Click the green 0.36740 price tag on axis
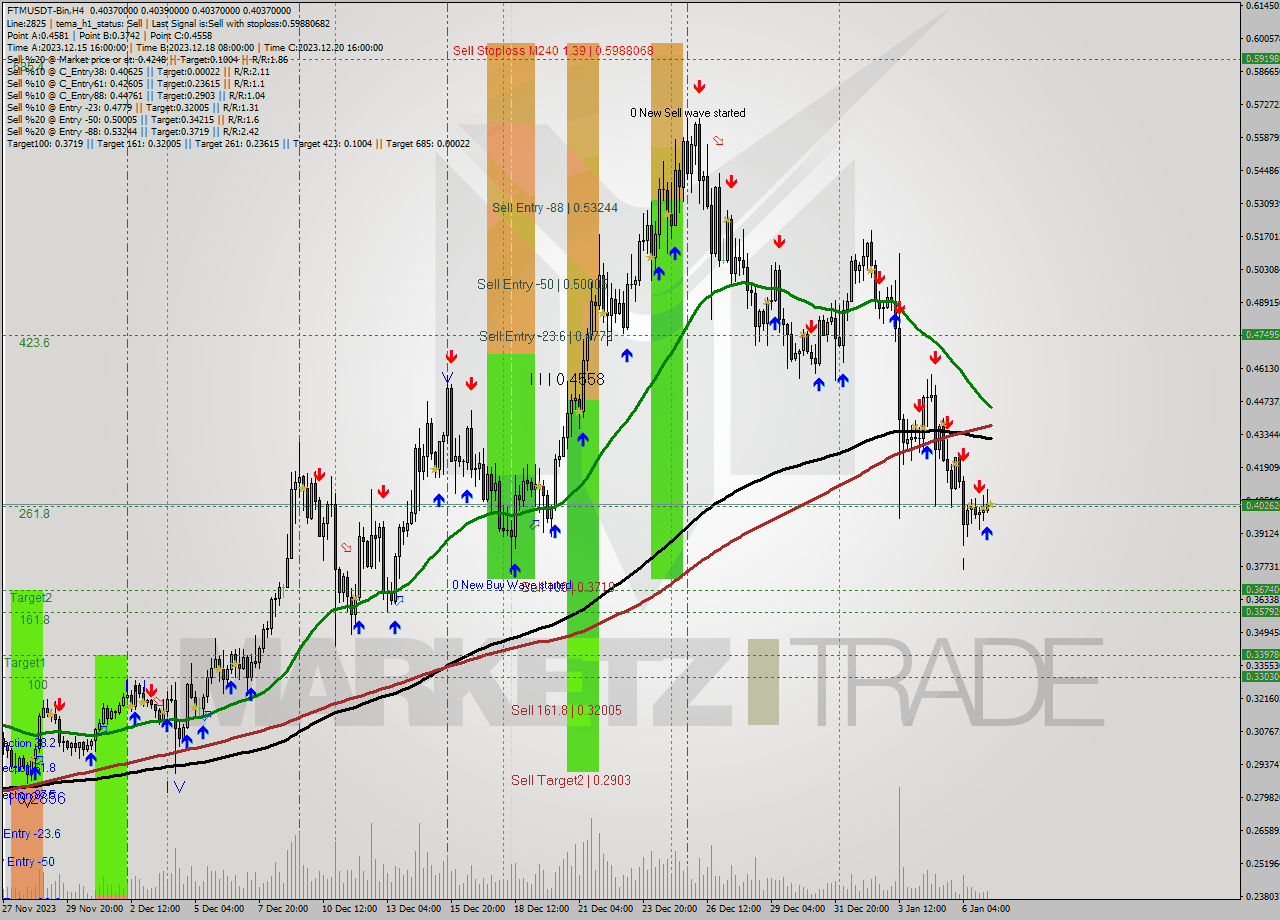 point(1260,589)
